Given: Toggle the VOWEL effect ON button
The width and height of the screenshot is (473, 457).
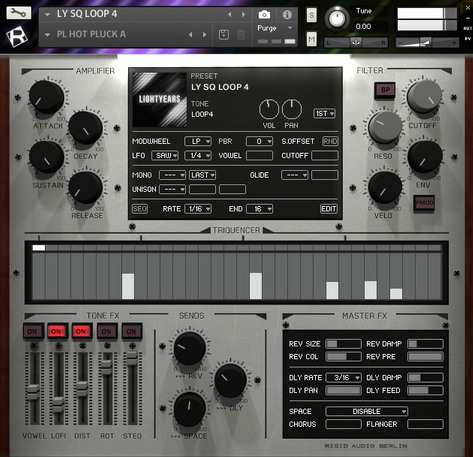Looking at the screenshot, I should point(33,332).
